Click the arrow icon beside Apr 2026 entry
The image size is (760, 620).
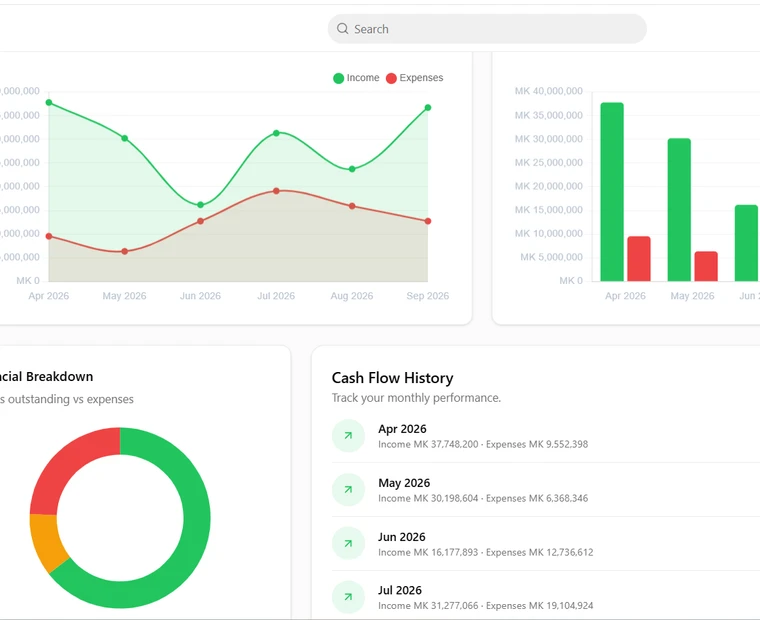[x=348, y=436]
